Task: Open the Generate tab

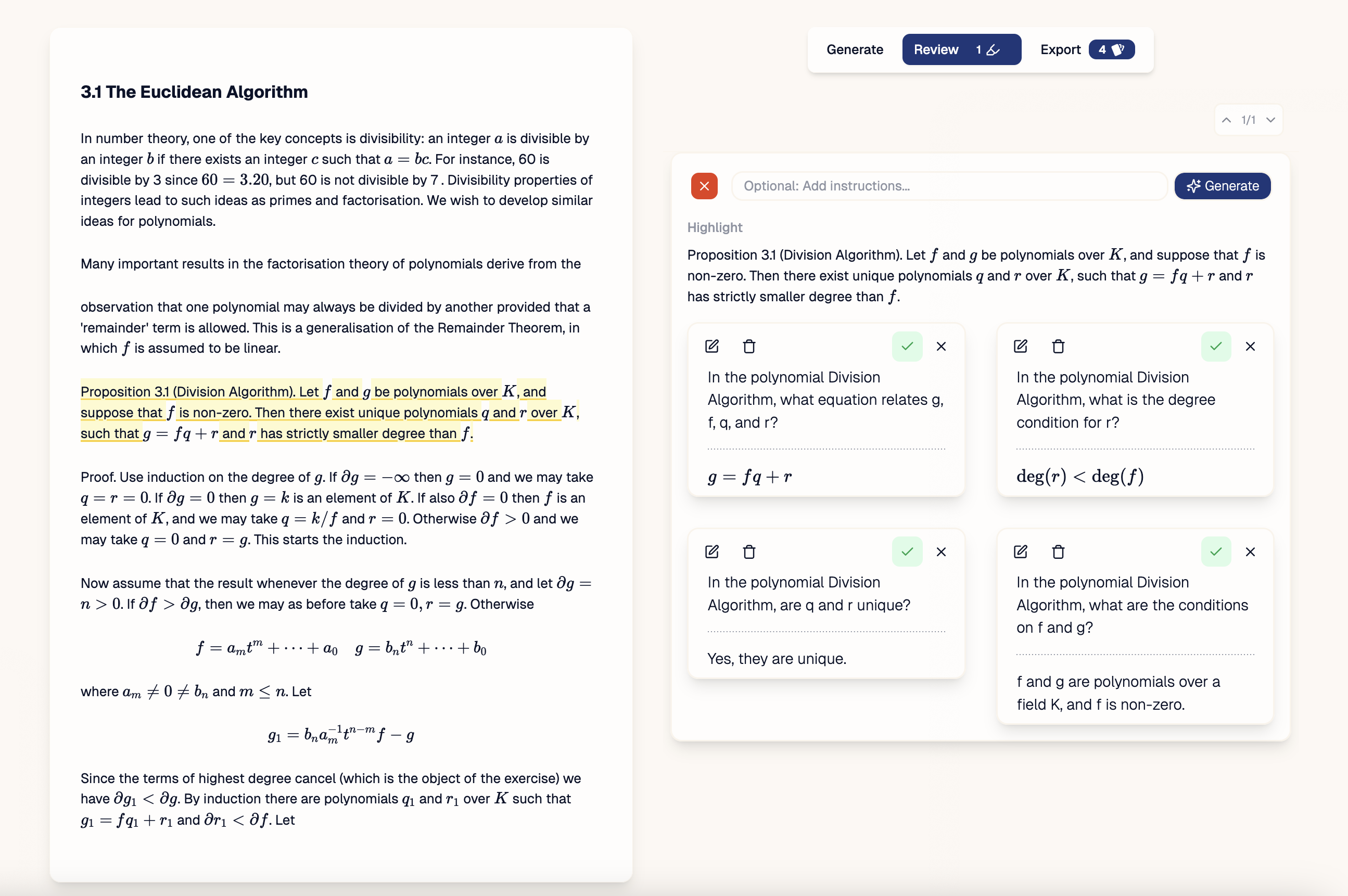Action: 854,50
